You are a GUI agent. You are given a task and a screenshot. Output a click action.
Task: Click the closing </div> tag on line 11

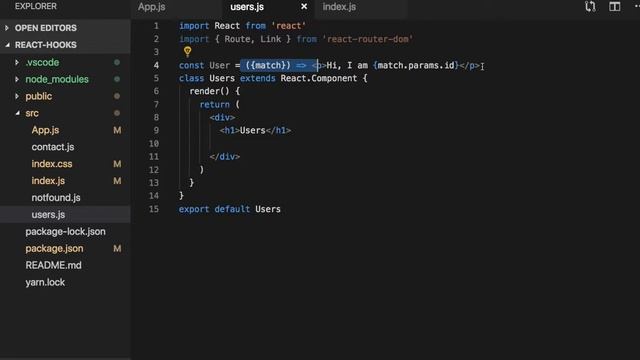pyautogui.click(x=224, y=157)
